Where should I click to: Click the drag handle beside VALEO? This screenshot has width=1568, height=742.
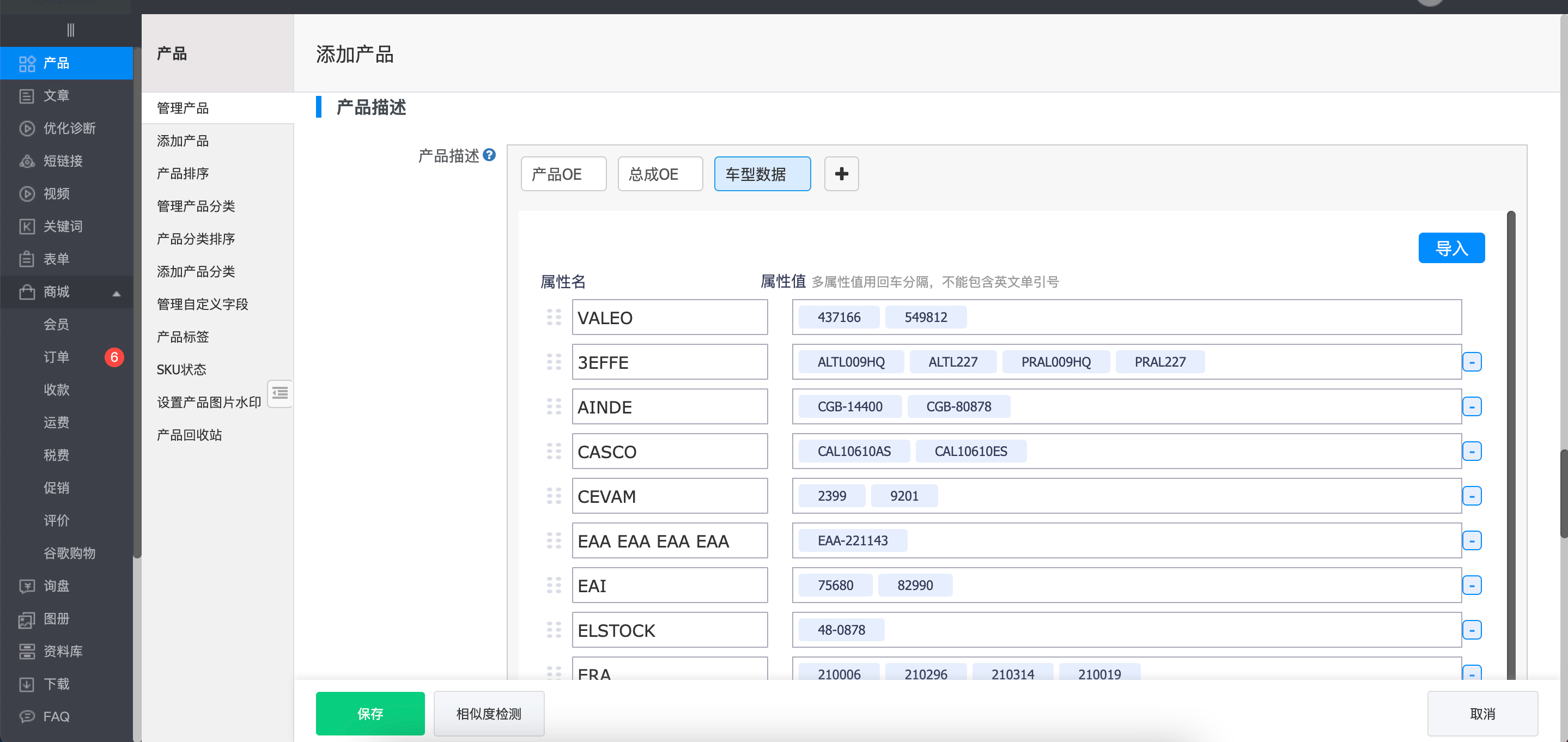[554, 317]
